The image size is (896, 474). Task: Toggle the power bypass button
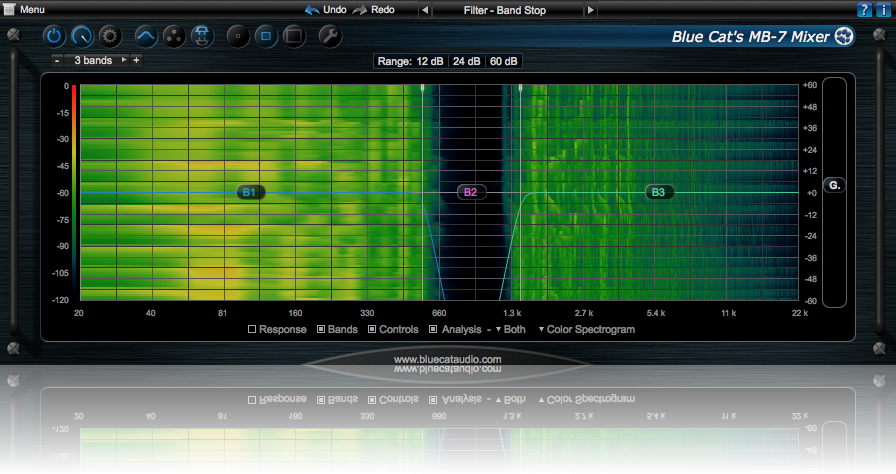pos(54,37)
